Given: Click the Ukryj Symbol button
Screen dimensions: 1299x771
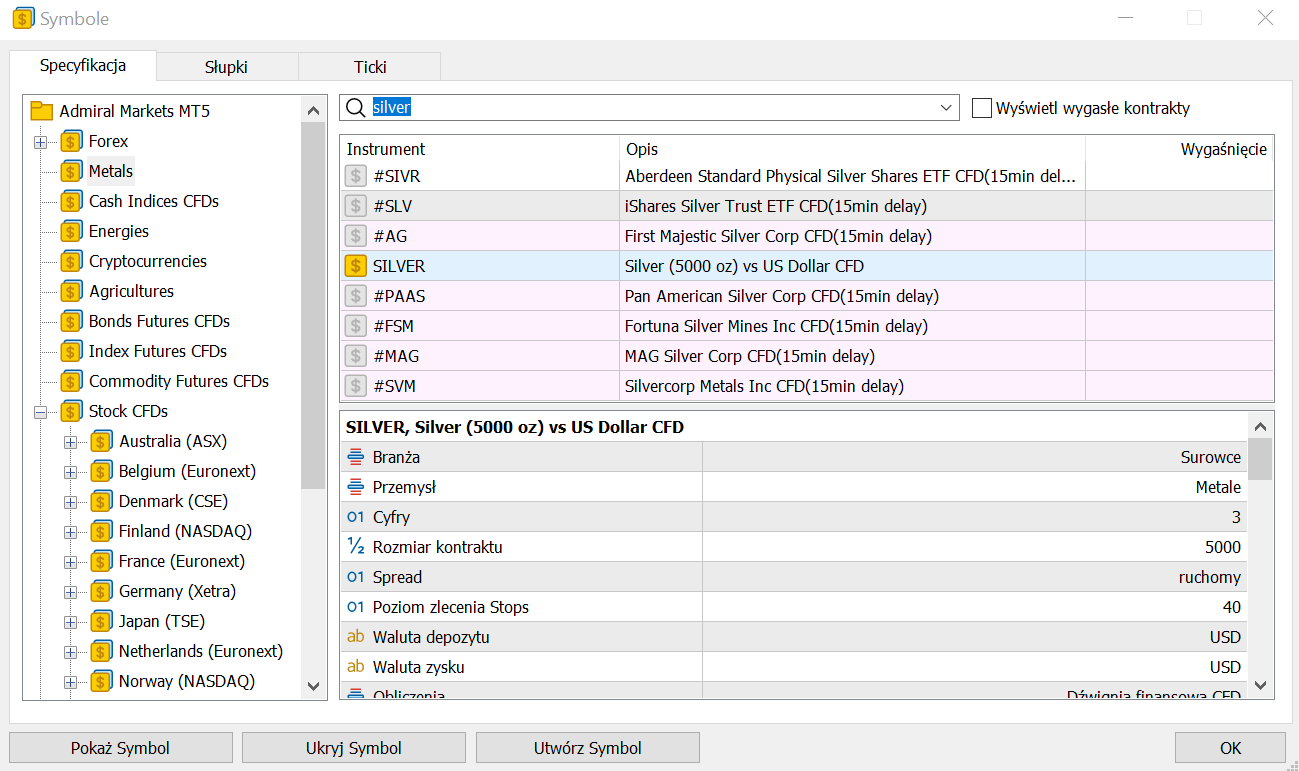Looking at the screenshot, I should pos(354,748).
